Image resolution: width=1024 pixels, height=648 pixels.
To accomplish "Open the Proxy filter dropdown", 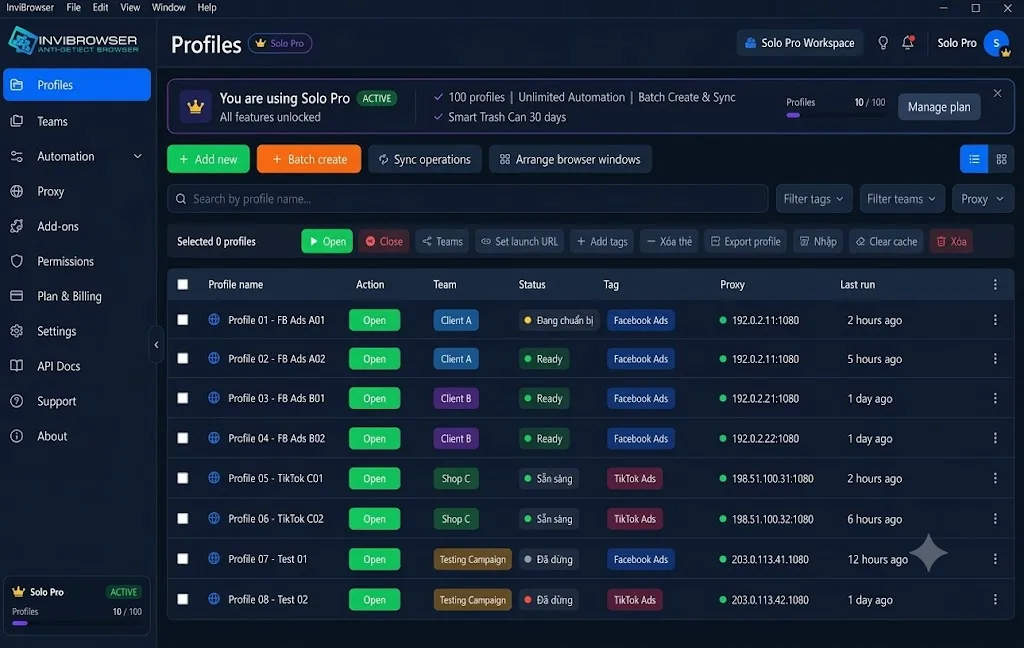I will [x=982, y=199].
